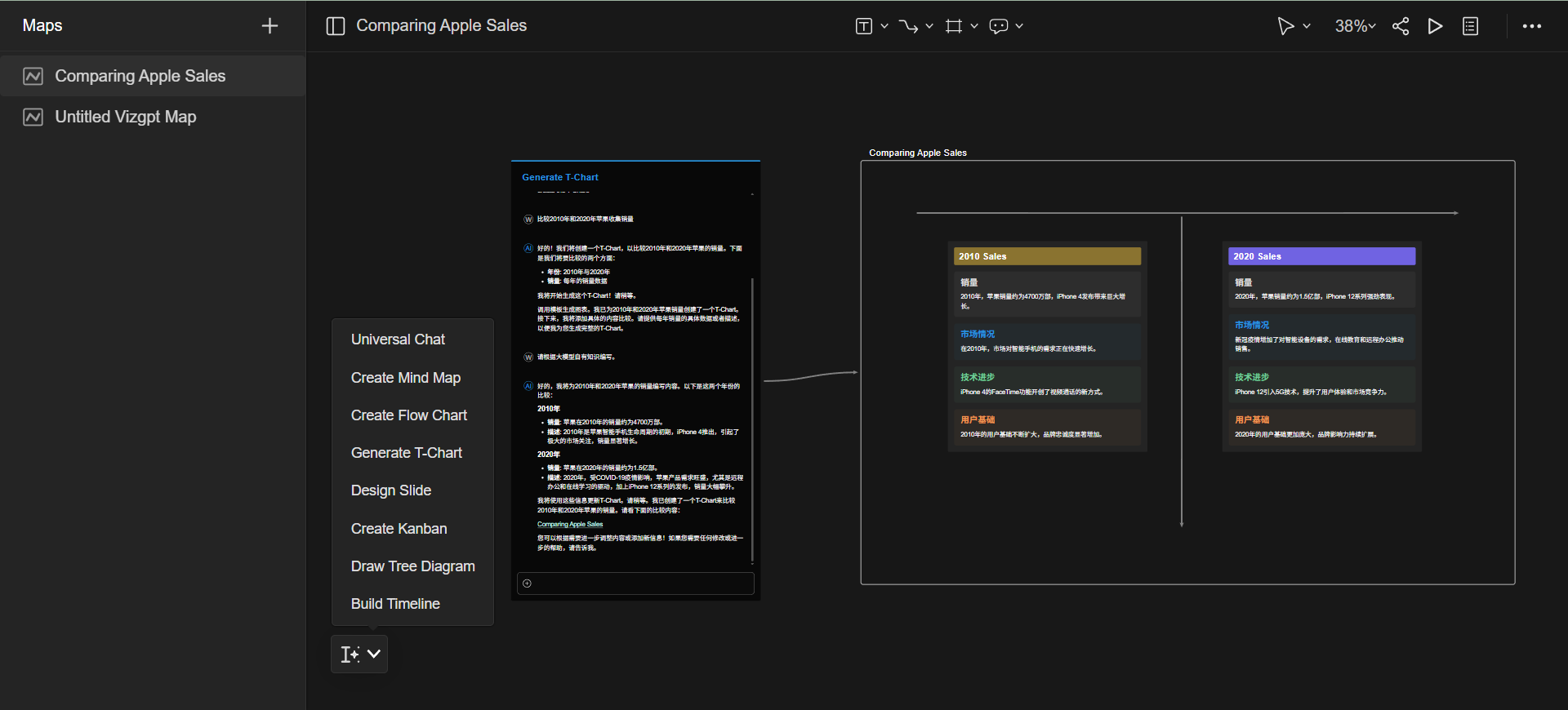Select the text tool icon in the toolbar
The width and height of the screenshot is (1568, 710).
tap(863, 26)
